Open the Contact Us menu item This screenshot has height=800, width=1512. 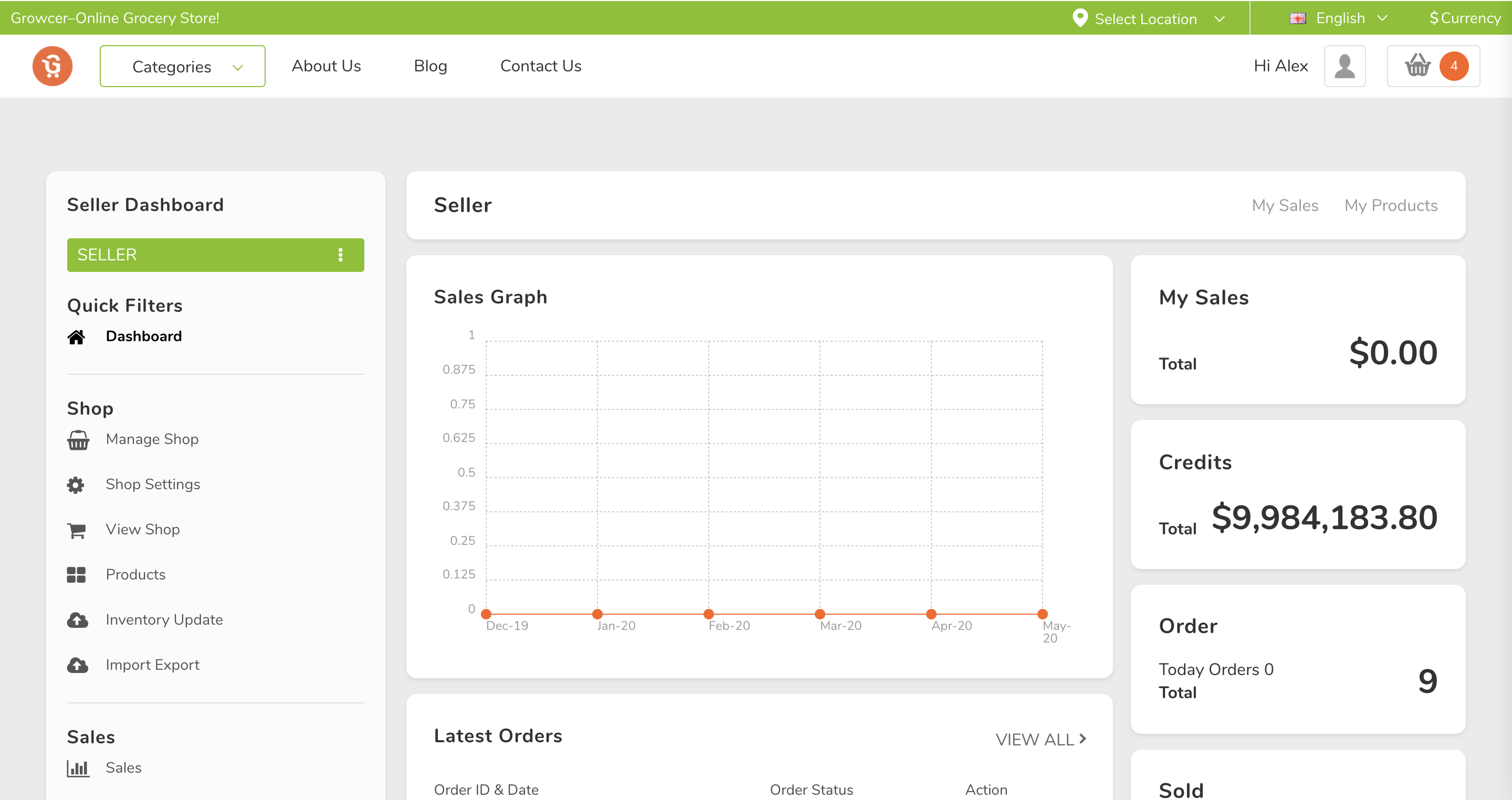(540, 66)
